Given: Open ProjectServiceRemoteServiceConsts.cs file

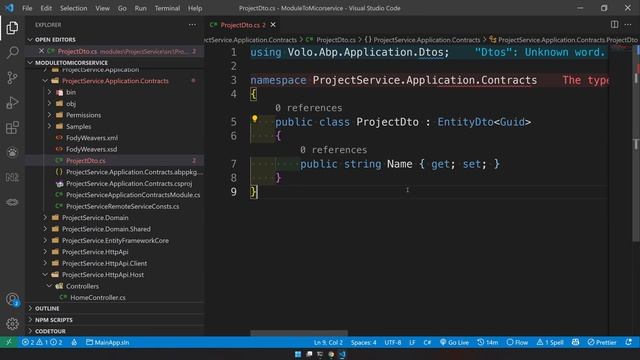Looking at the screenshot, I should (x=115, y=207).
